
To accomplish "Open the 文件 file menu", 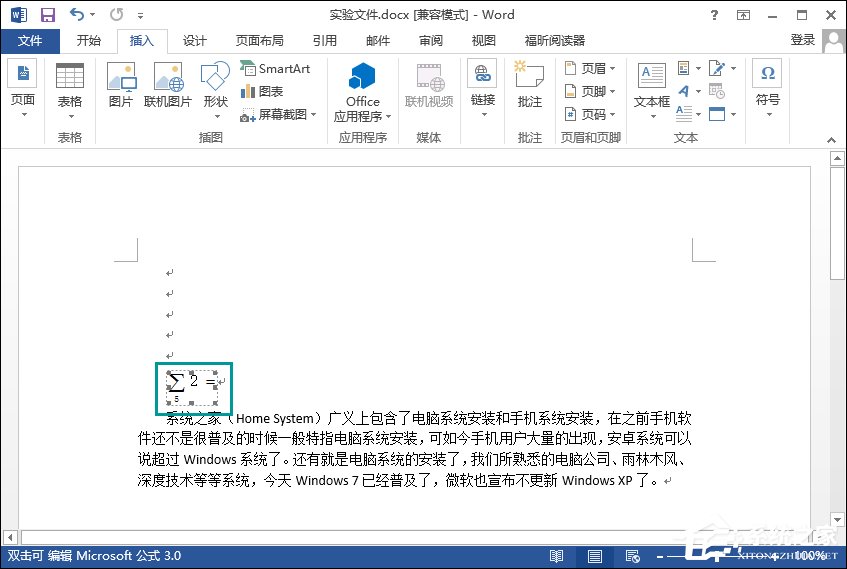I will click(x=30, y=41).
